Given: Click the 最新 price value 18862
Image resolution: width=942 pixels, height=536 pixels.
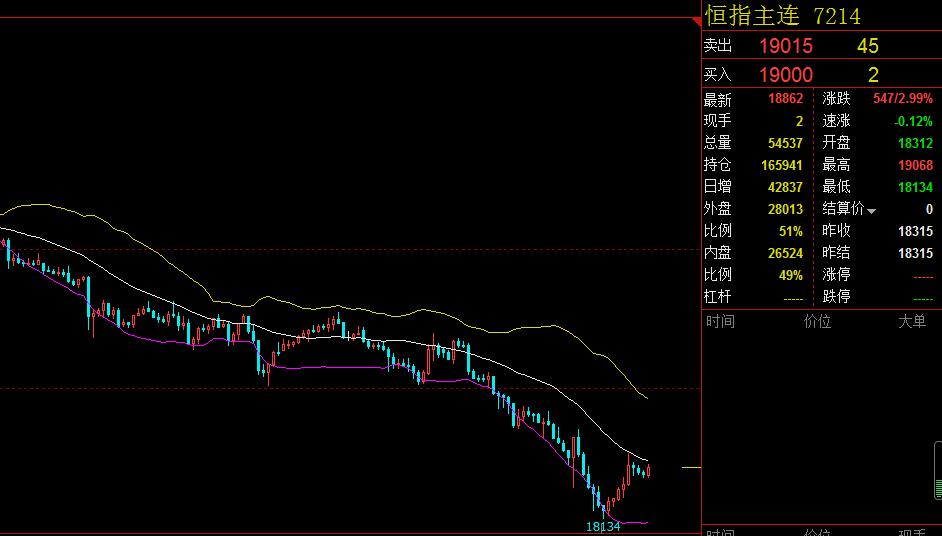Looking at the screenshot, I should [785, 99].
